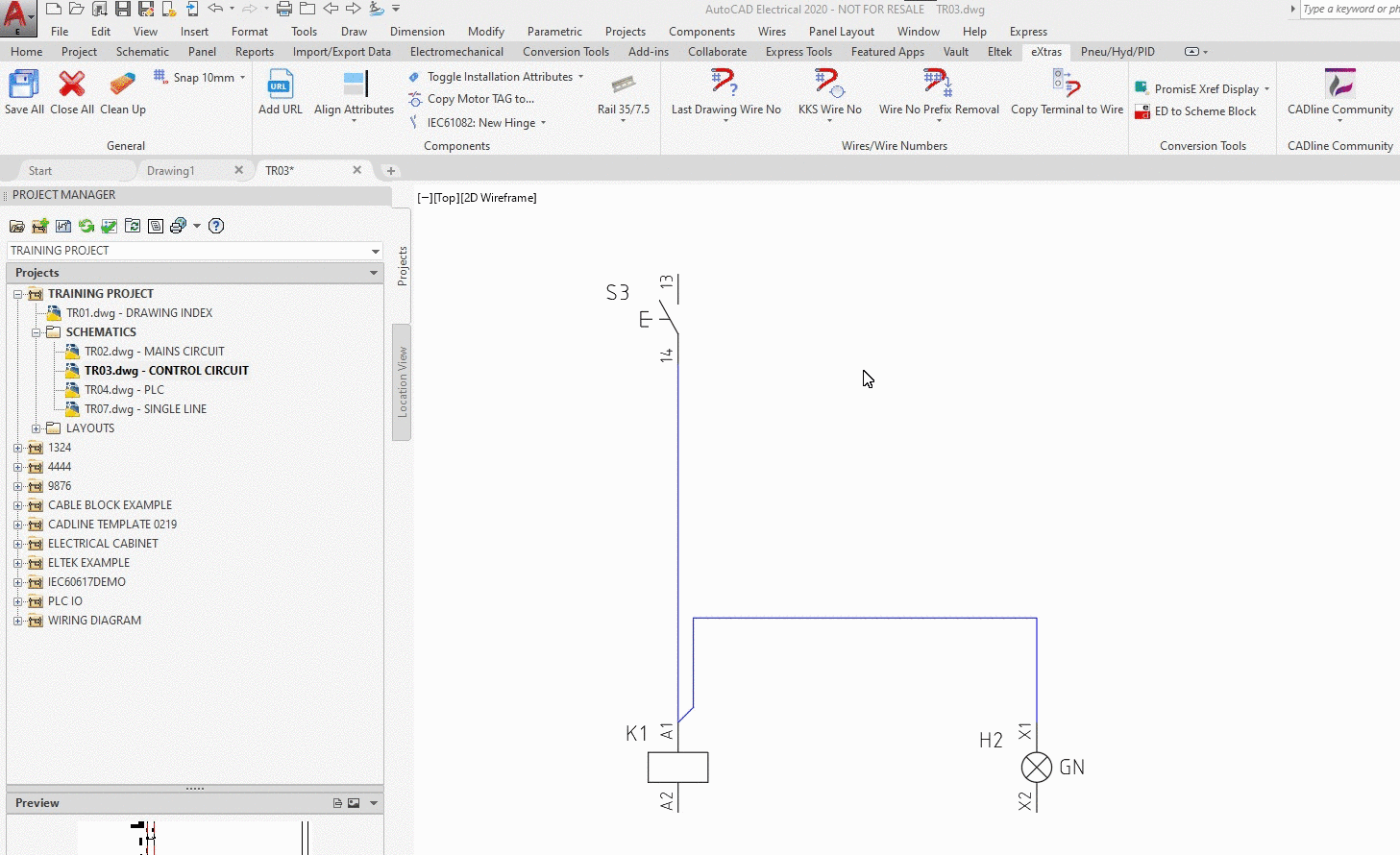This screenshot has height=855, width=1400.
Task: Run the Clean Up eraser tool
Action: coord(123,85)
